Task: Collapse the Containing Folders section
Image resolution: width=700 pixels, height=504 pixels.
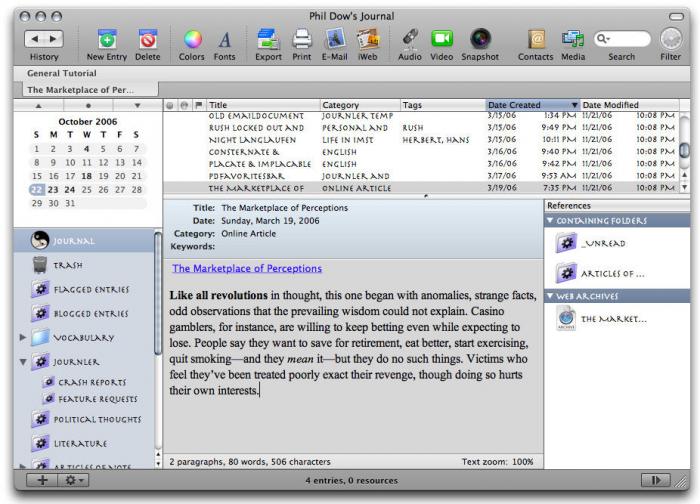Action: [550, 221]
